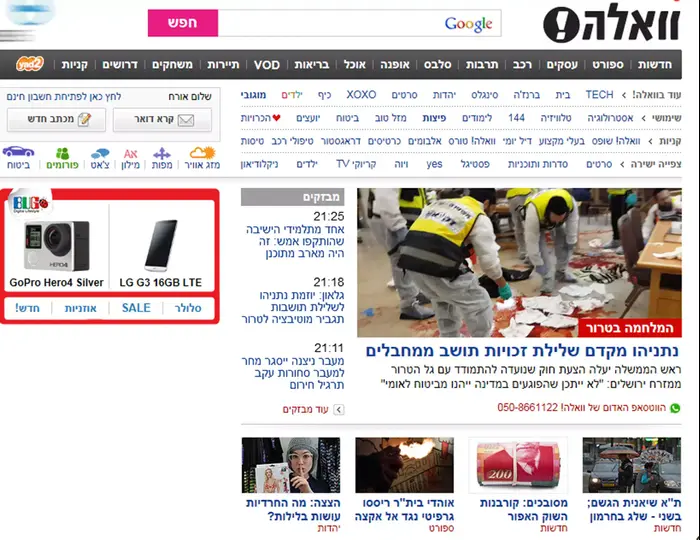Image resolution: width=700 pixels, height=540 pixels.
Task: Open the משחקים games menu item
Action: point(172,65)
